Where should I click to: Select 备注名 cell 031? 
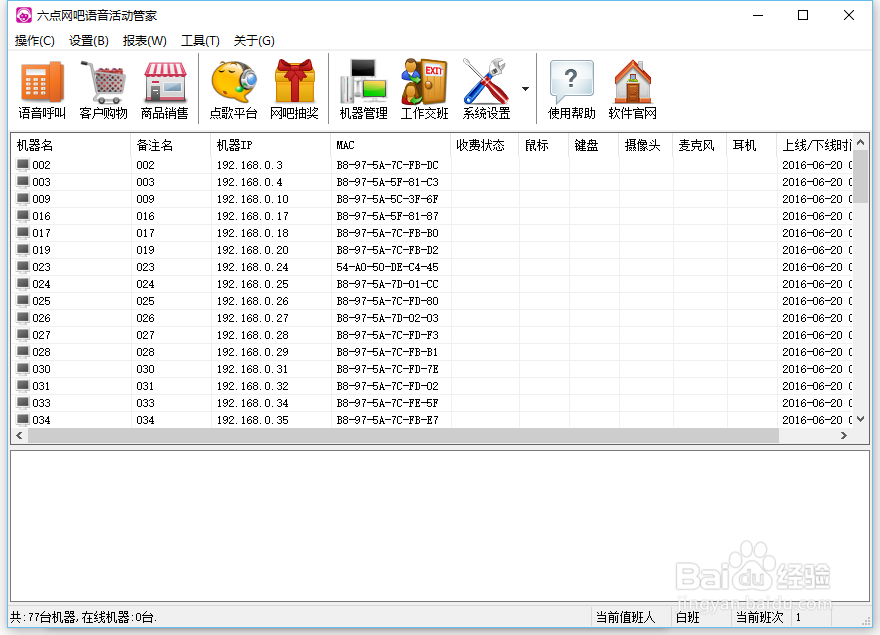[145, 386]
